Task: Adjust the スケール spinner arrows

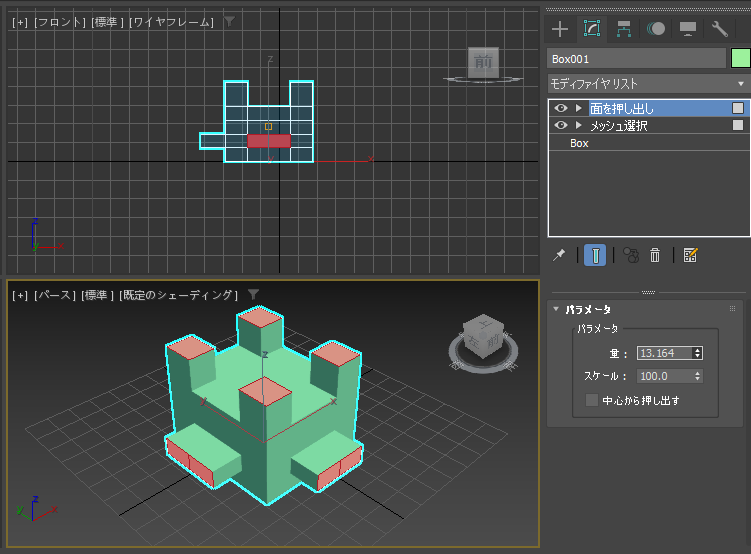Action: pos(698,376)
